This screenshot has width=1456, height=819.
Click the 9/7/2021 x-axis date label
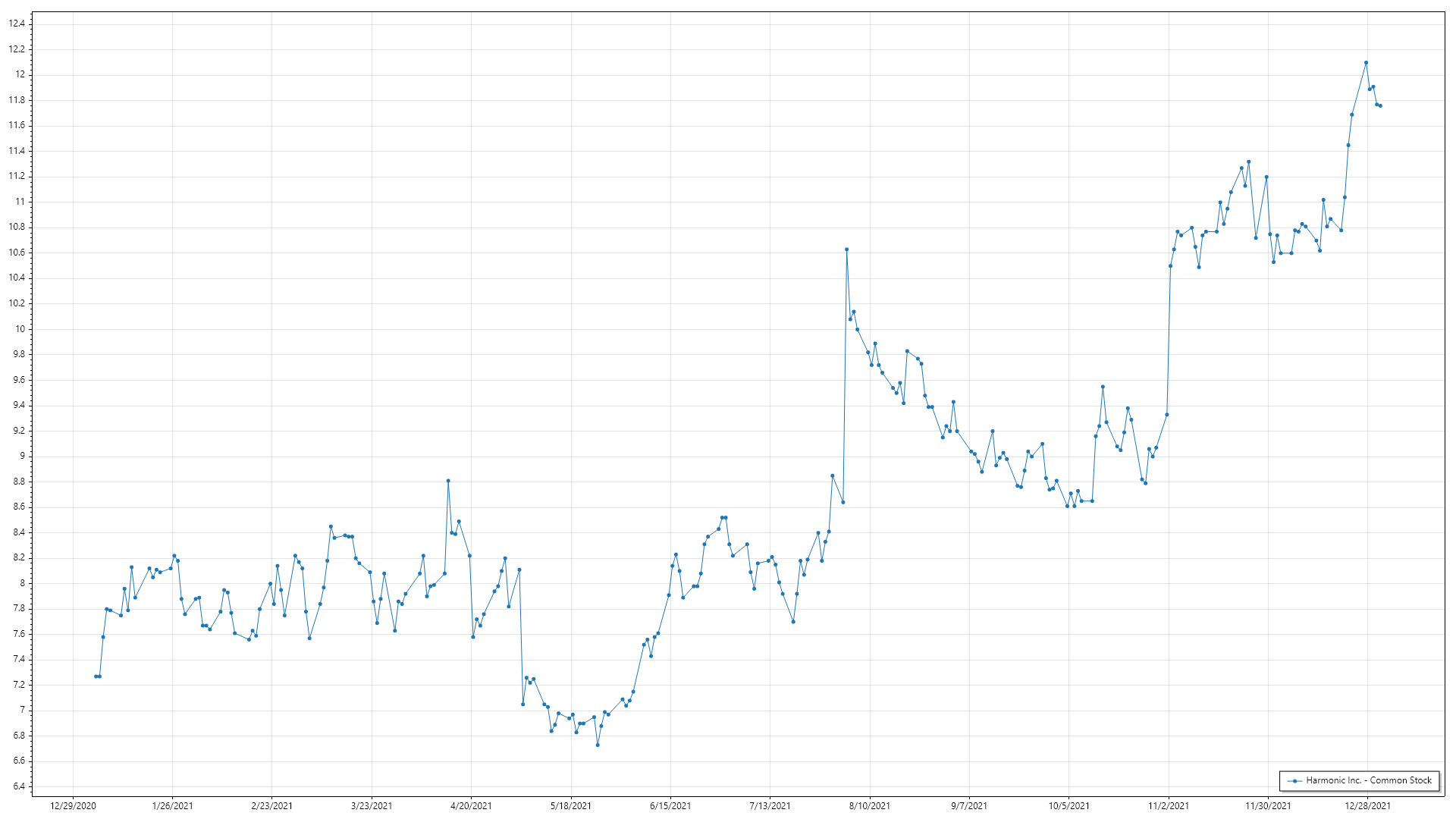tap(969, 805)
